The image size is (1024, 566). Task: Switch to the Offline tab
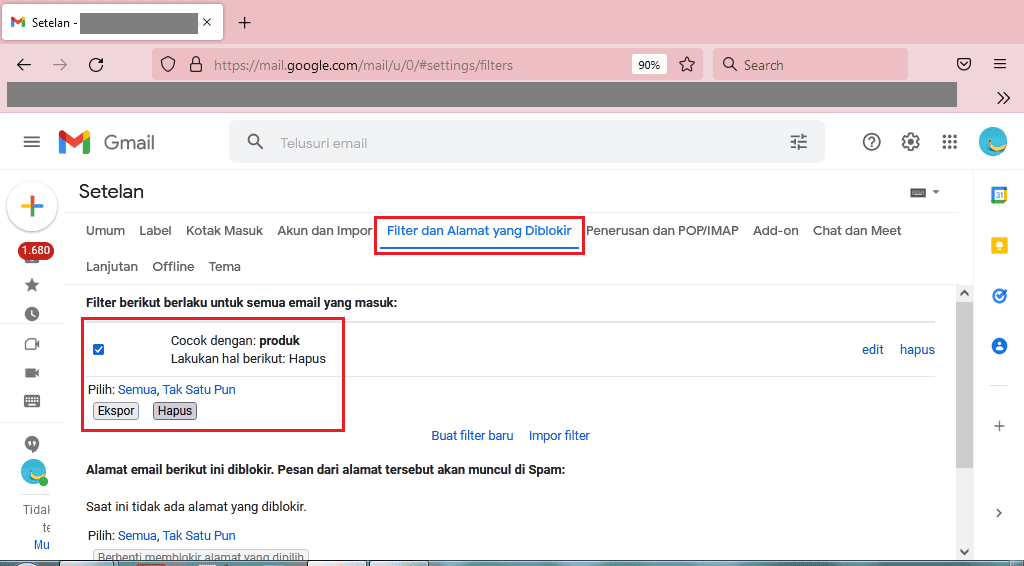173,266
